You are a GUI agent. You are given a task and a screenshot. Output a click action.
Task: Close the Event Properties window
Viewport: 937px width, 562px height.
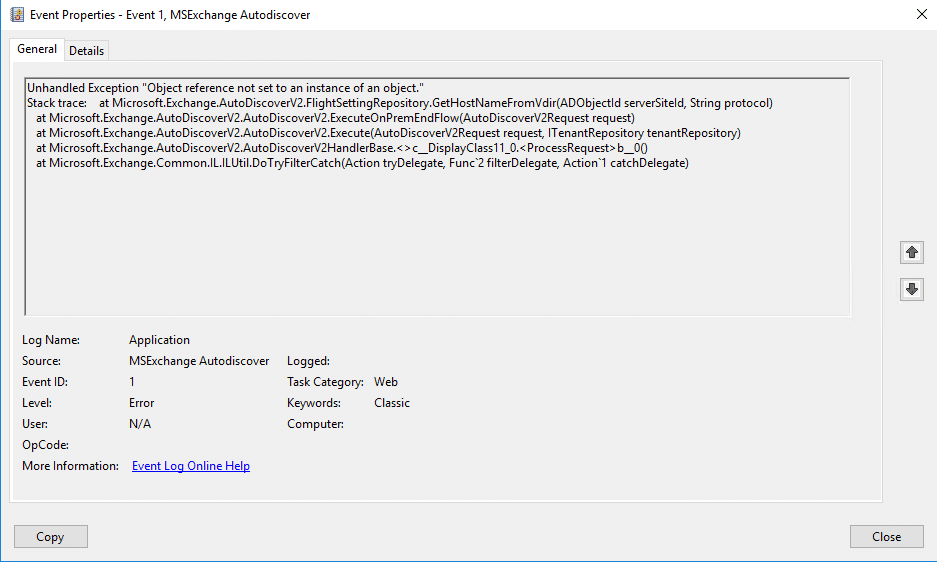click(921, 14)
